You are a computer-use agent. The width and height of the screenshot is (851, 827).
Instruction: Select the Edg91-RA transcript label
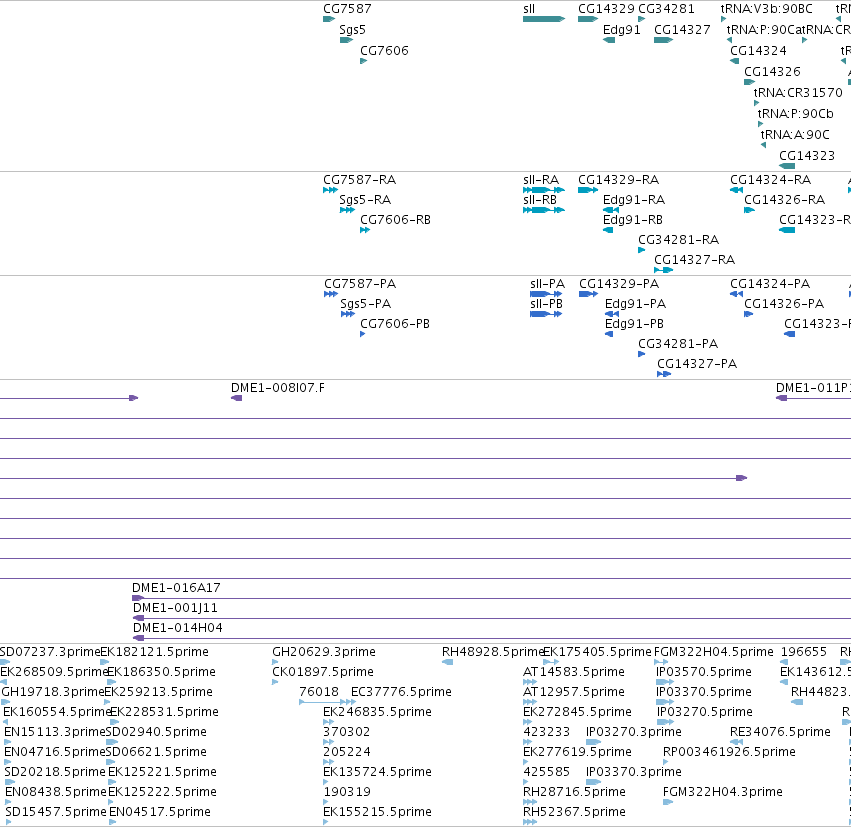tap(634, 200)
